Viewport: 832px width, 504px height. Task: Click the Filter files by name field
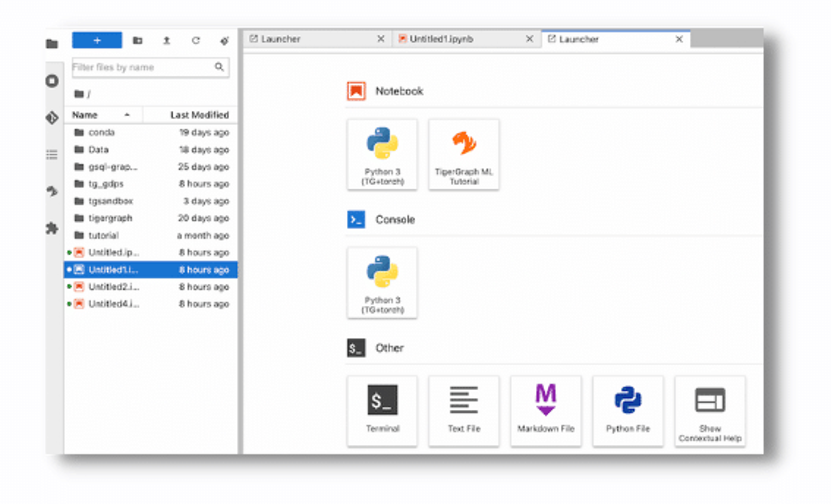[150, 67]
